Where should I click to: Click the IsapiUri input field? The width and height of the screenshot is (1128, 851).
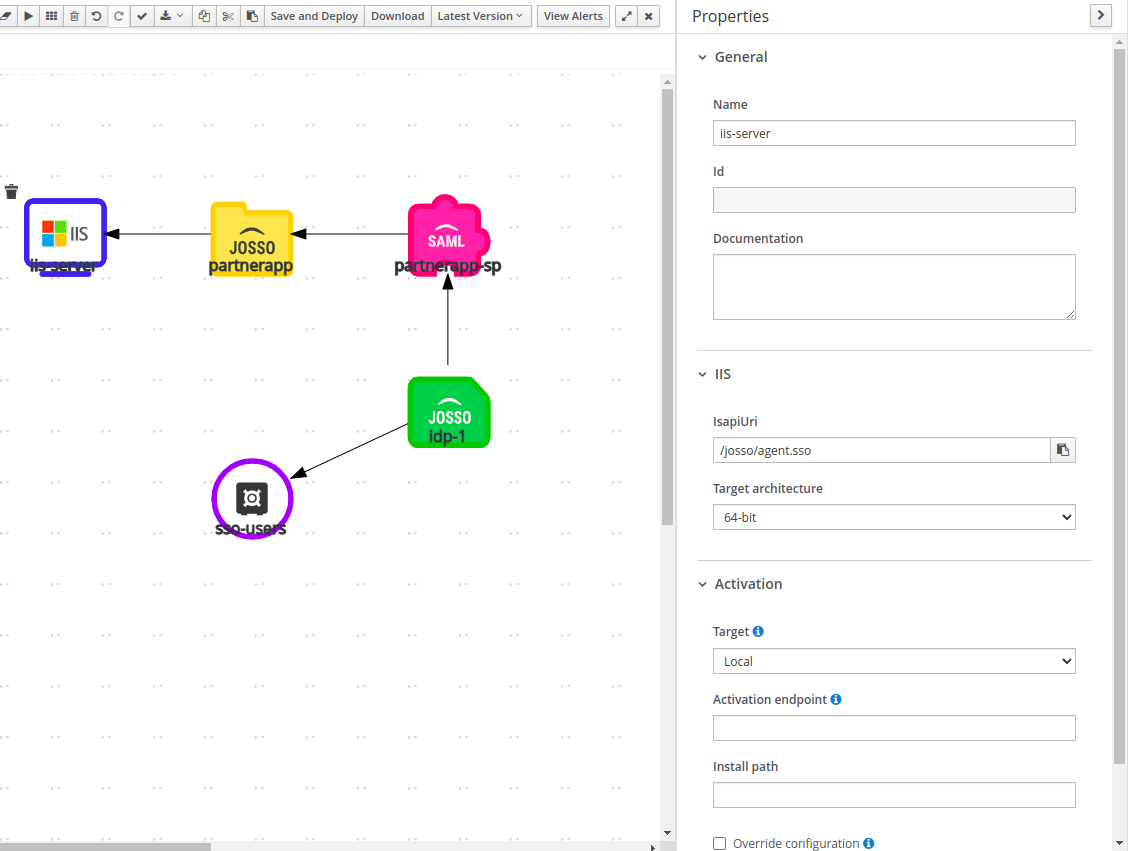(881, 450)
